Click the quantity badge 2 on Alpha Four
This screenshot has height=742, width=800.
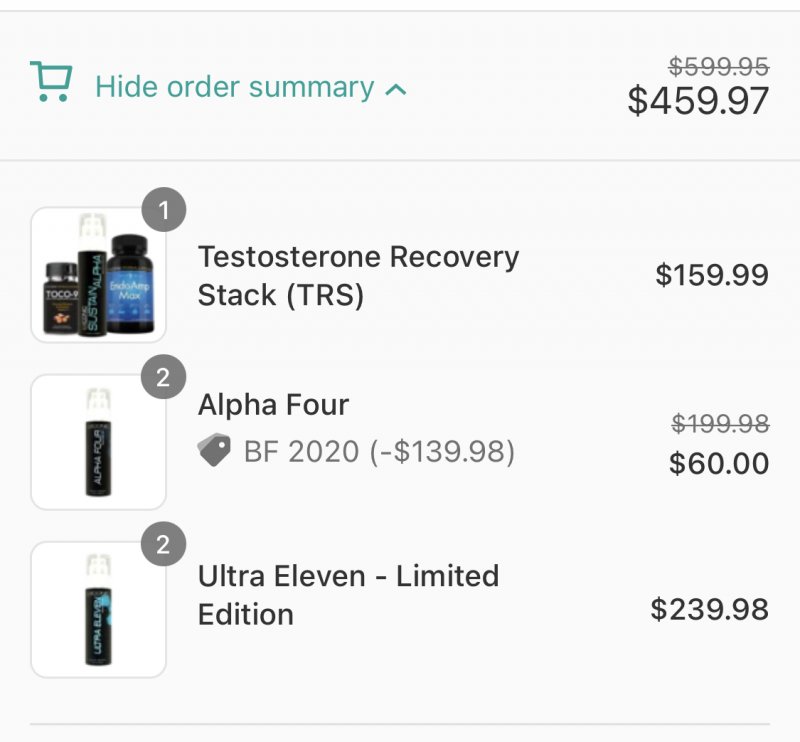coord(164,377)
